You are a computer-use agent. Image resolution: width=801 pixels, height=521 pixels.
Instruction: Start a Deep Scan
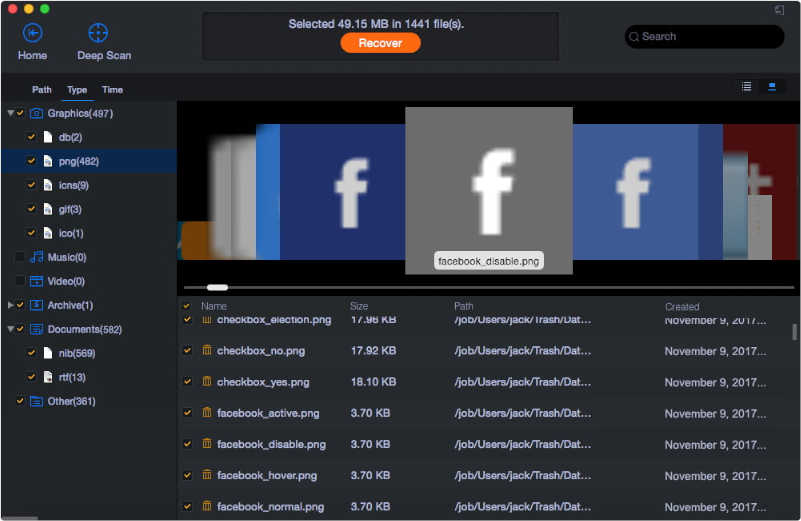[x=98, y=33]
